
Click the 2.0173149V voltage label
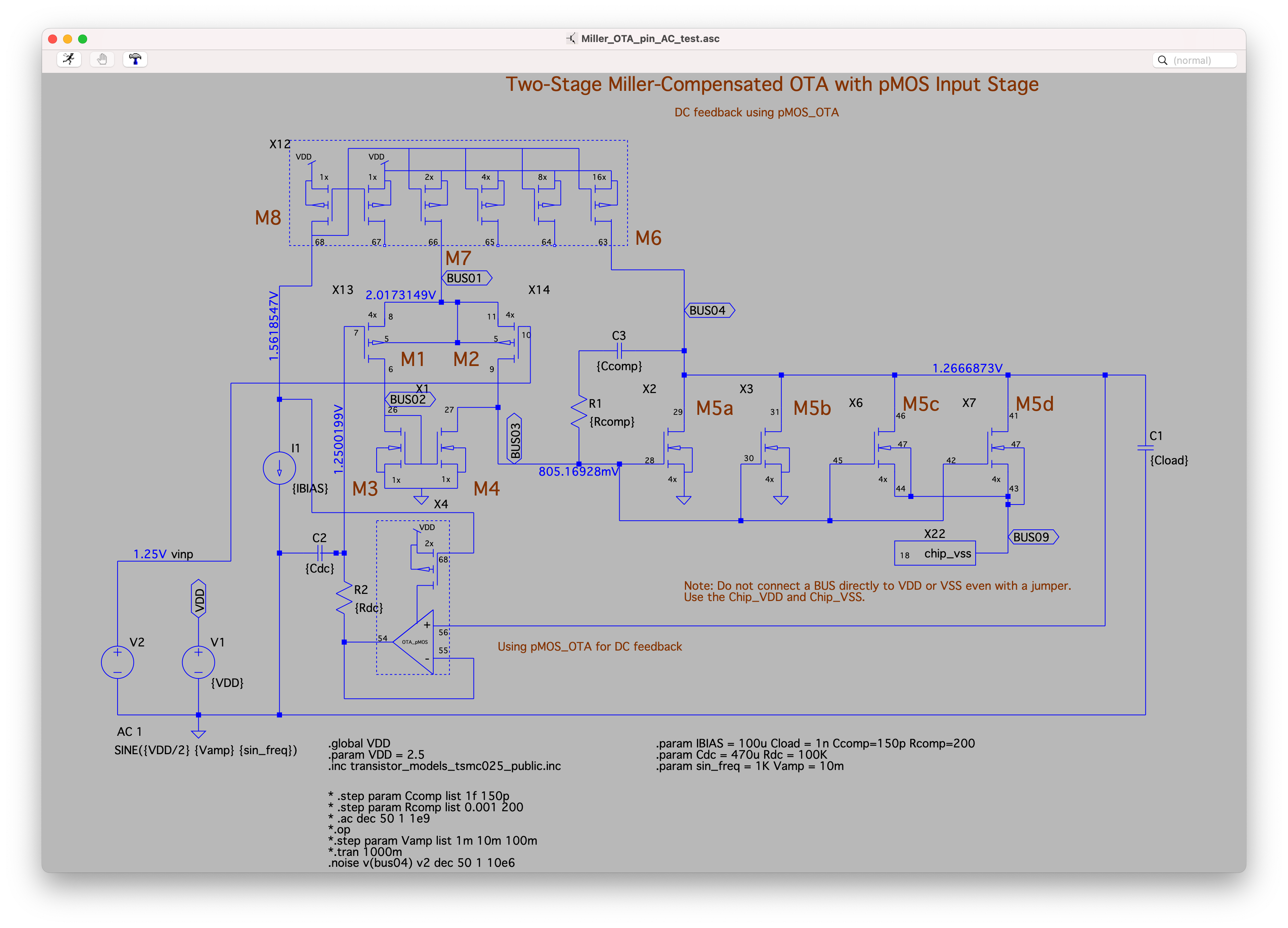tap(400, 295)
